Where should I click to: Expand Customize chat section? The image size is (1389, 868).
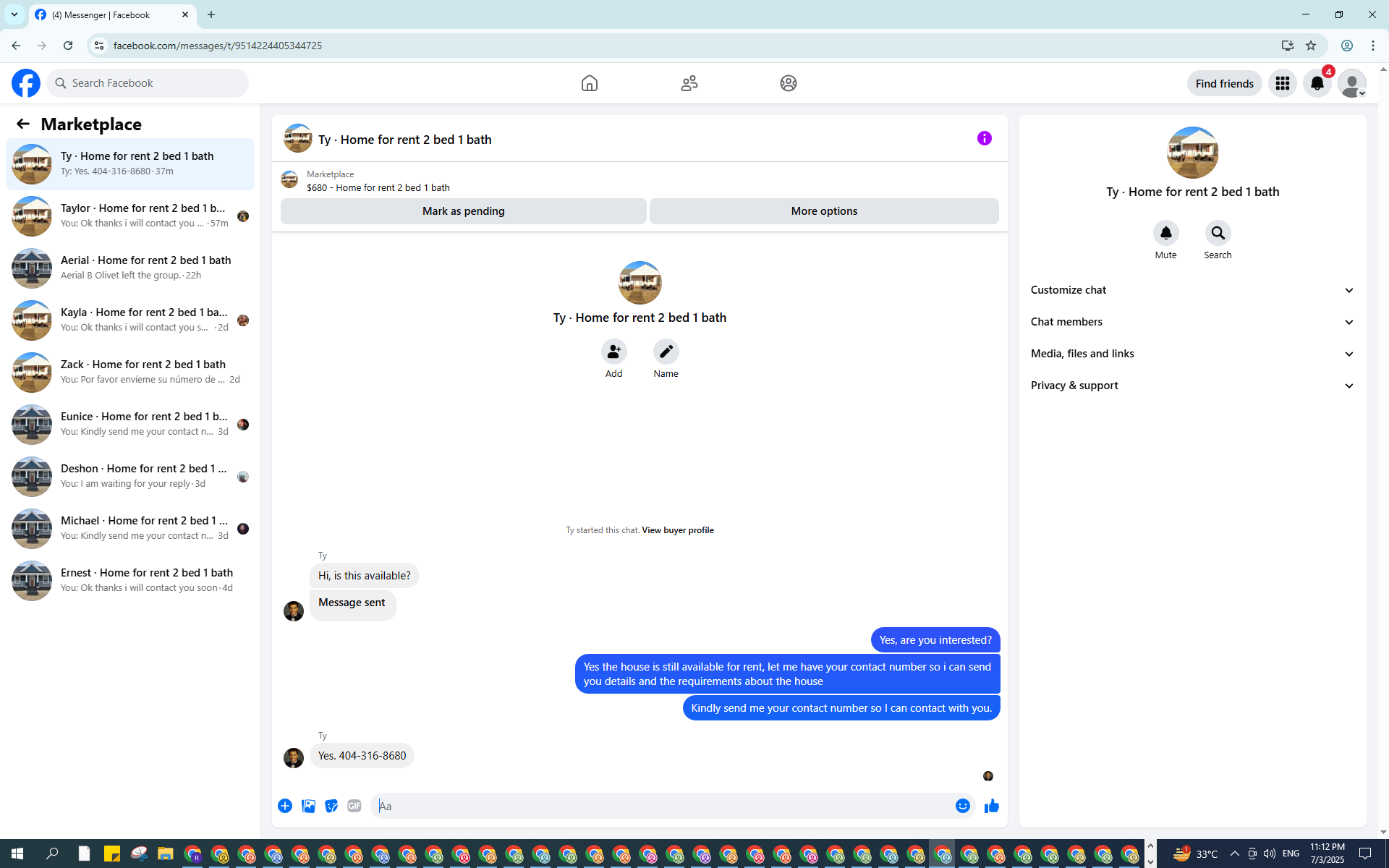(1192, 290)
